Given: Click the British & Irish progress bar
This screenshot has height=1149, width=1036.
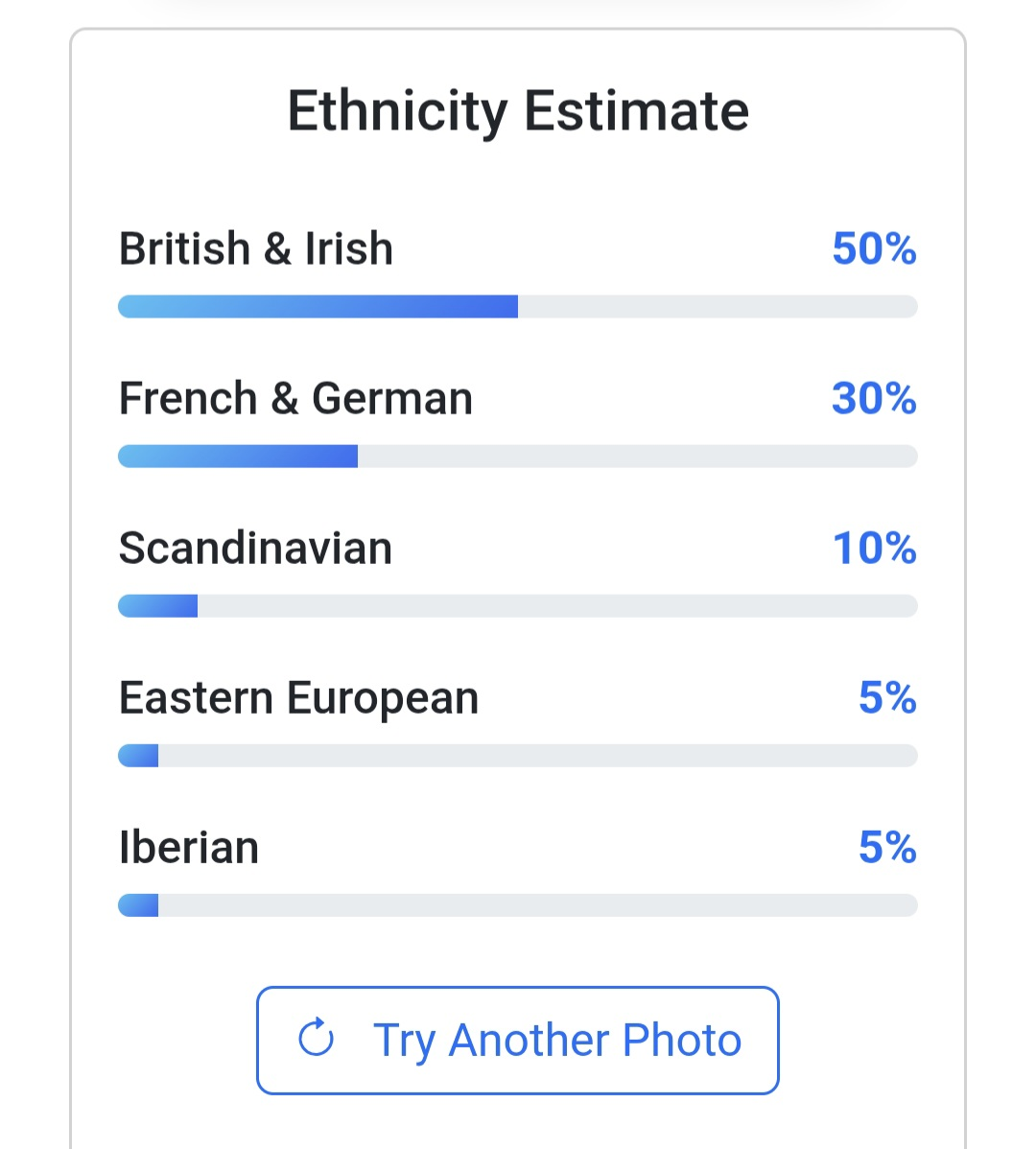Looking at the screenshot, I should coord(518,307).
